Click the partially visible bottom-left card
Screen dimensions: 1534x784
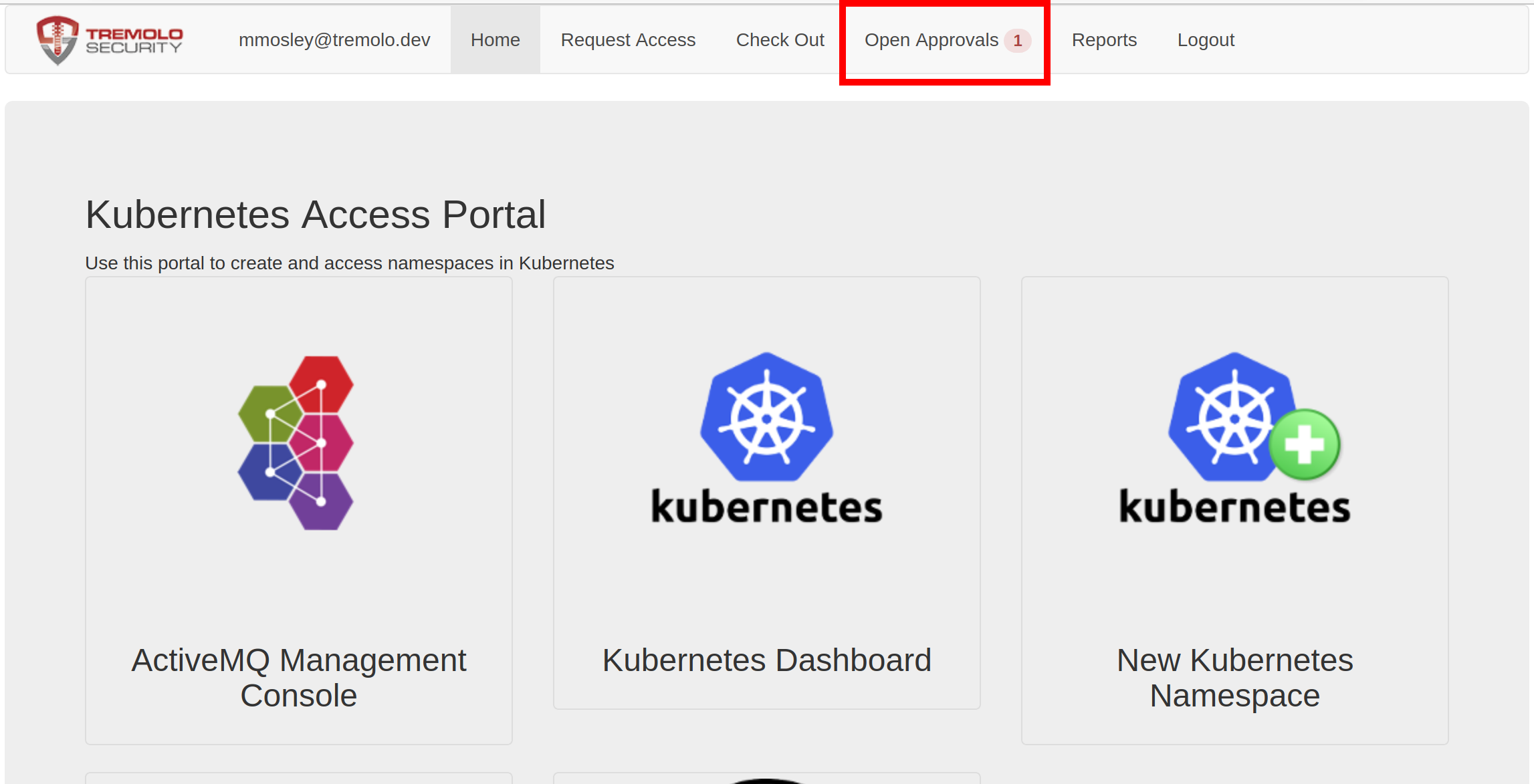298,778
